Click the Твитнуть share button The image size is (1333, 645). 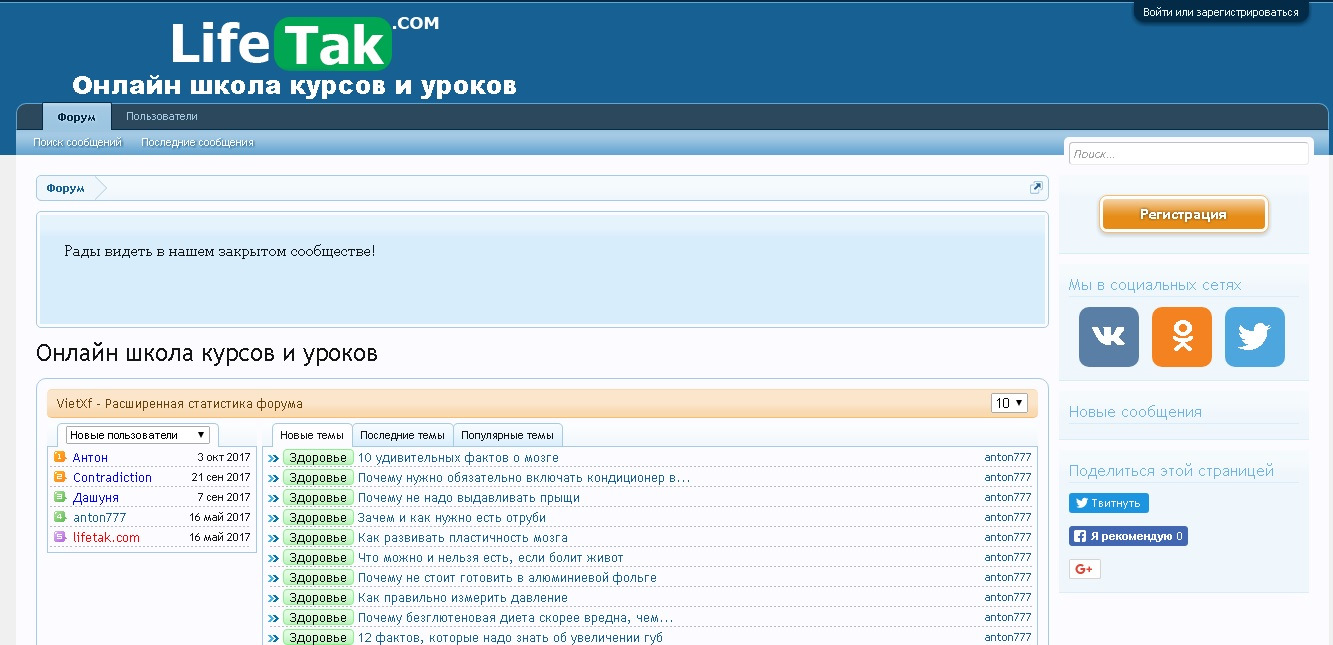(x=1109, y=503)
